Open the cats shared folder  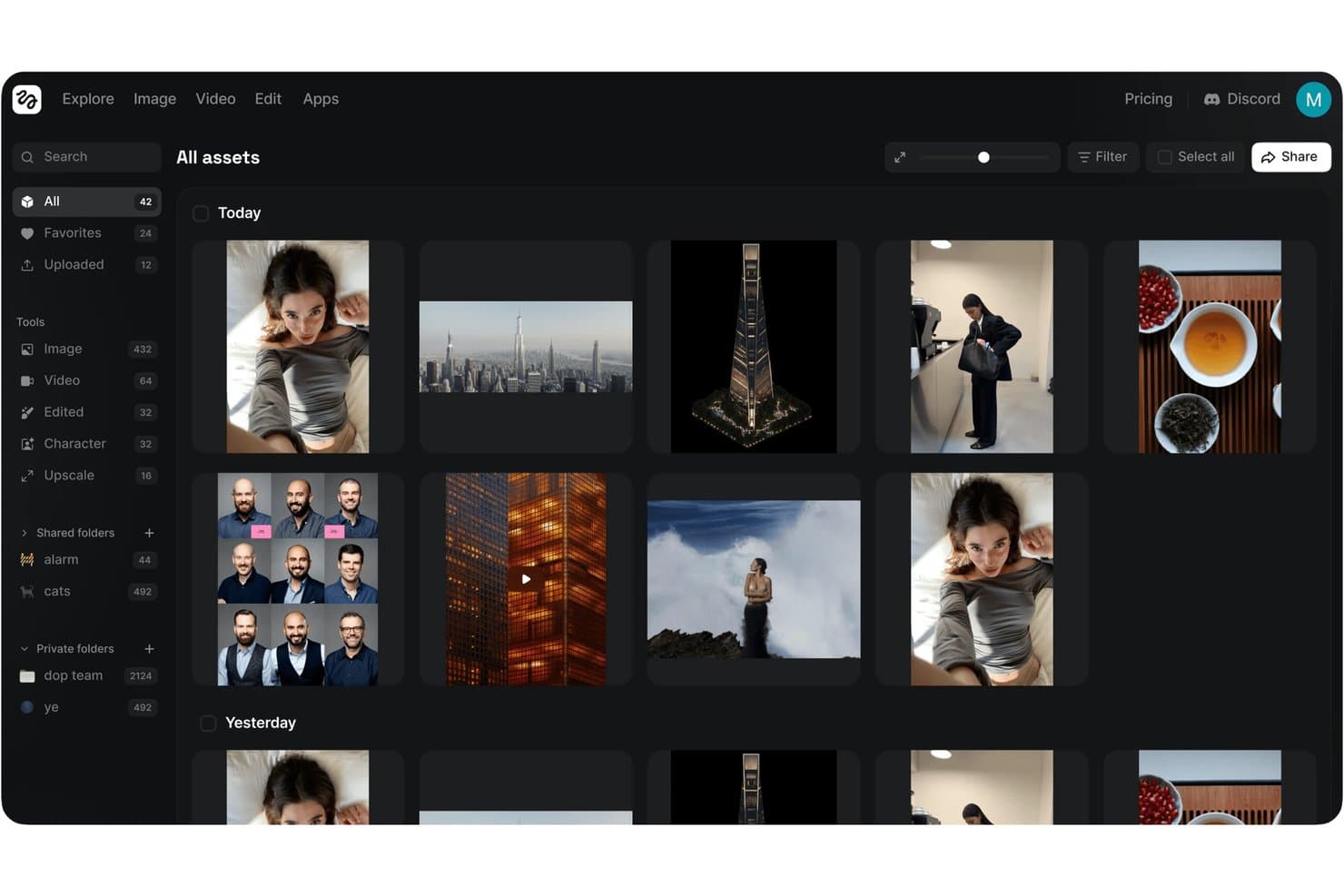click(x=87, y=592)
